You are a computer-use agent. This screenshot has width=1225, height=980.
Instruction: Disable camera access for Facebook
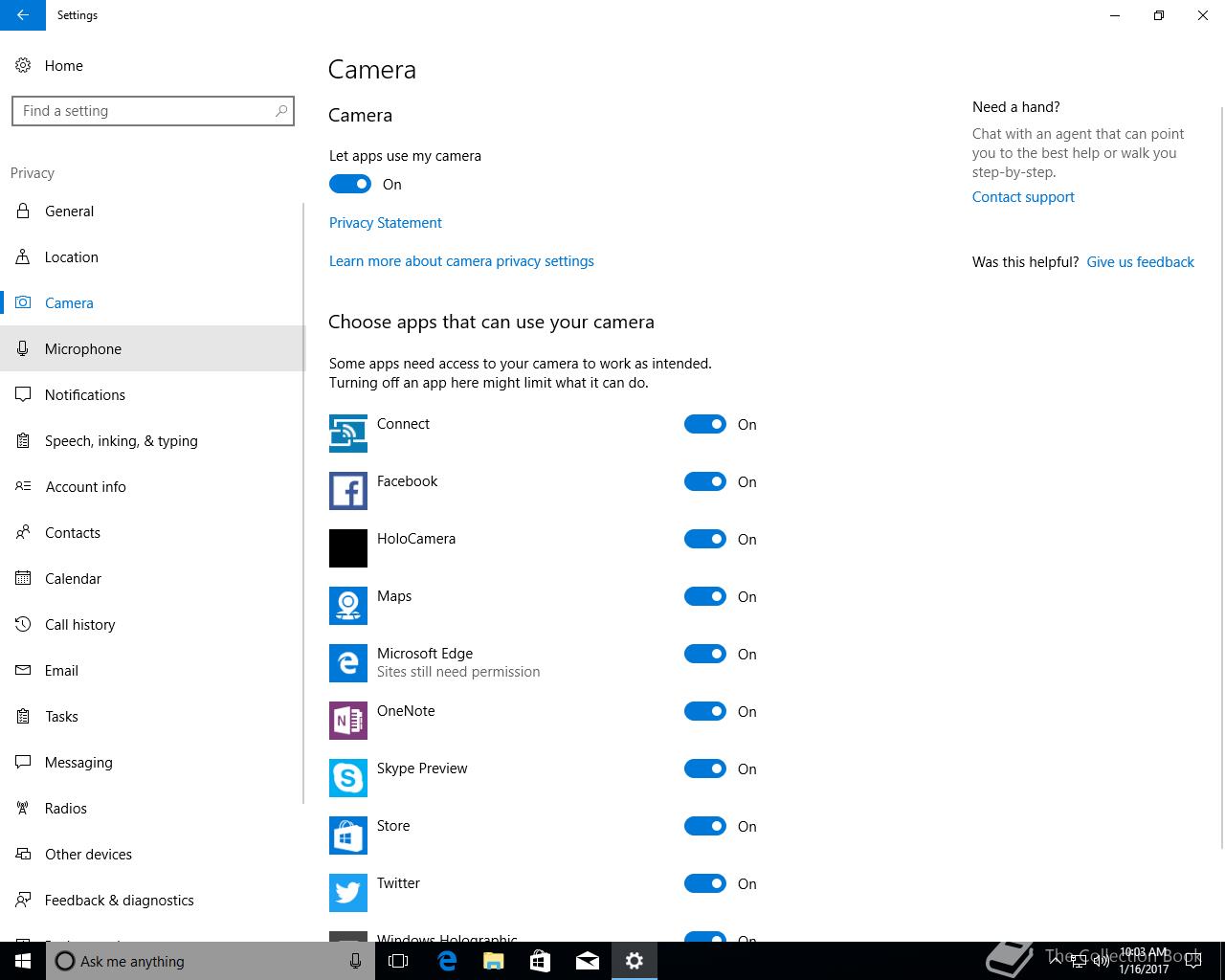[705, 481]
